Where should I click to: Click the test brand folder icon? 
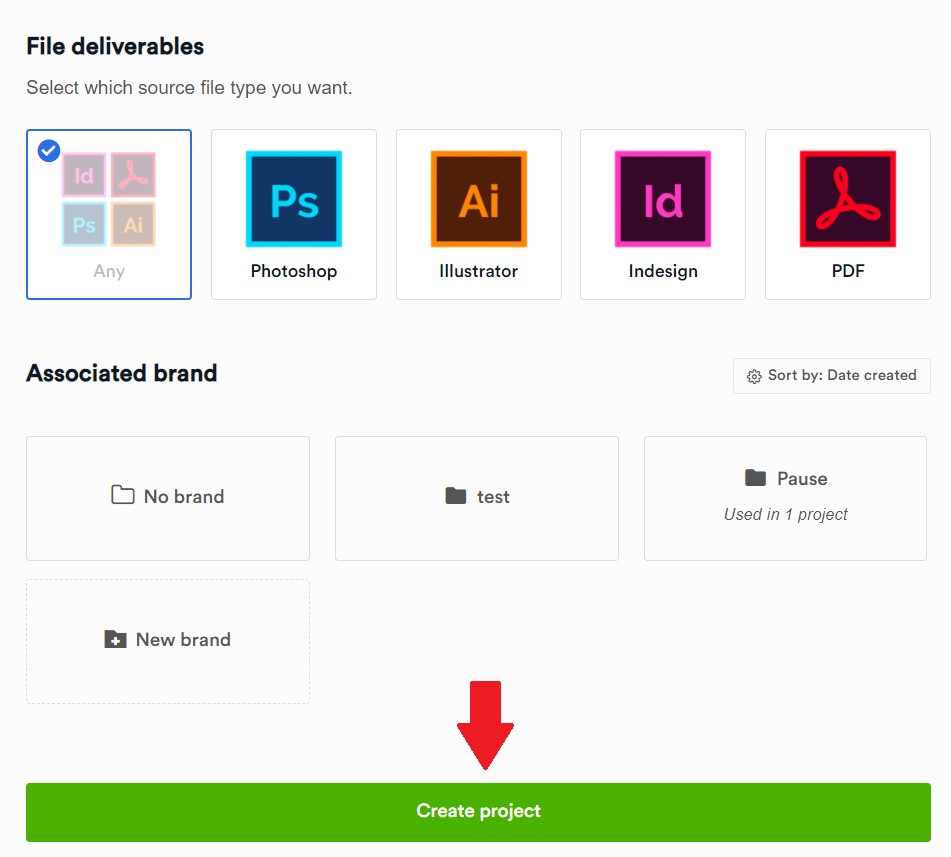pos(455,496)
